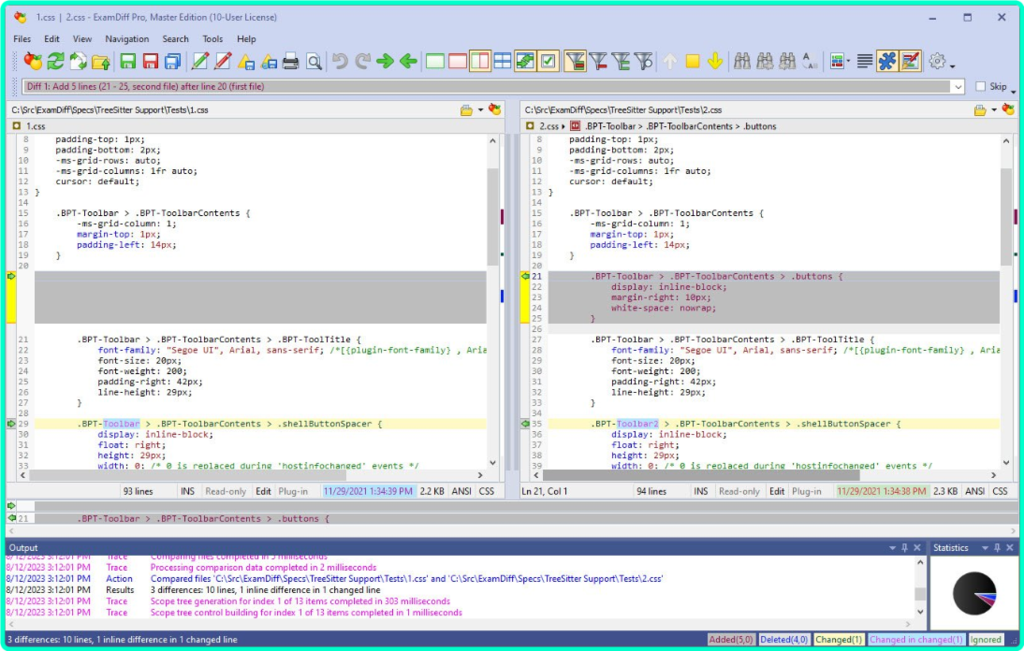Toggle the Ignored filter in status bar
Screen dimensions: 1024x651
[x=985, y=639]
